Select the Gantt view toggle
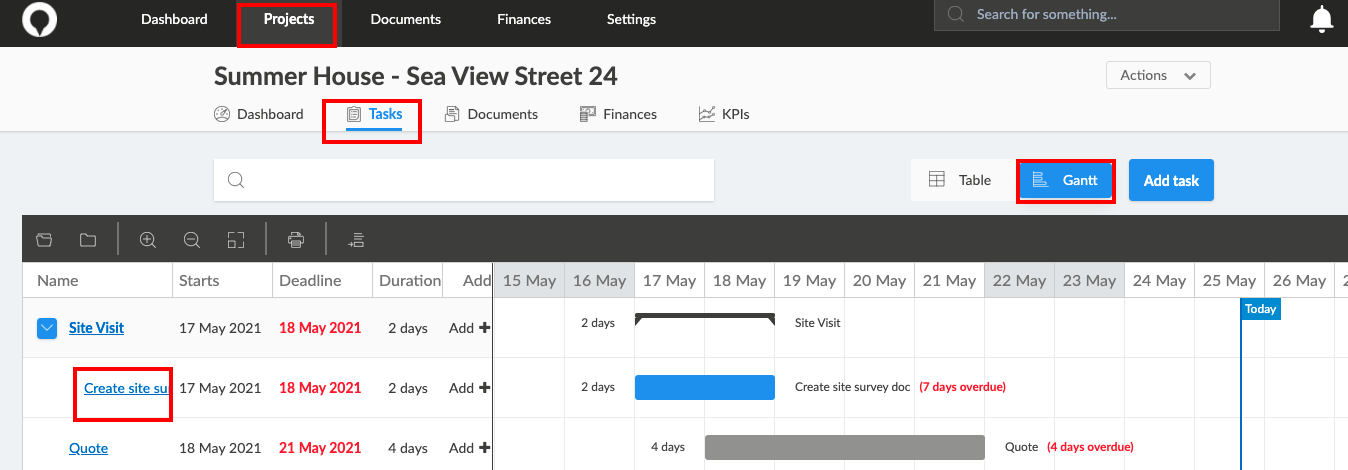This screenshot has width=1348, height=470. pyautogui.click(x=1065, y=180)
